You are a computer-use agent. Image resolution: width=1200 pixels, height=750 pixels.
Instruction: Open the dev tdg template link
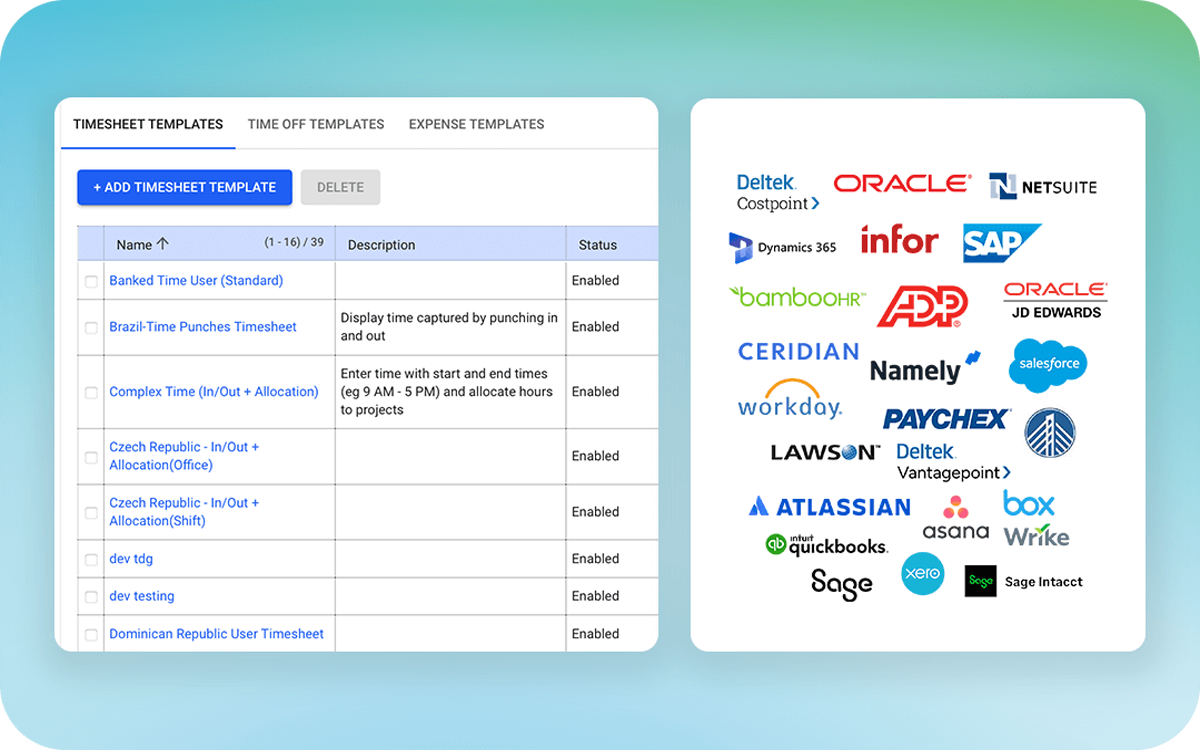coord(131,559)
